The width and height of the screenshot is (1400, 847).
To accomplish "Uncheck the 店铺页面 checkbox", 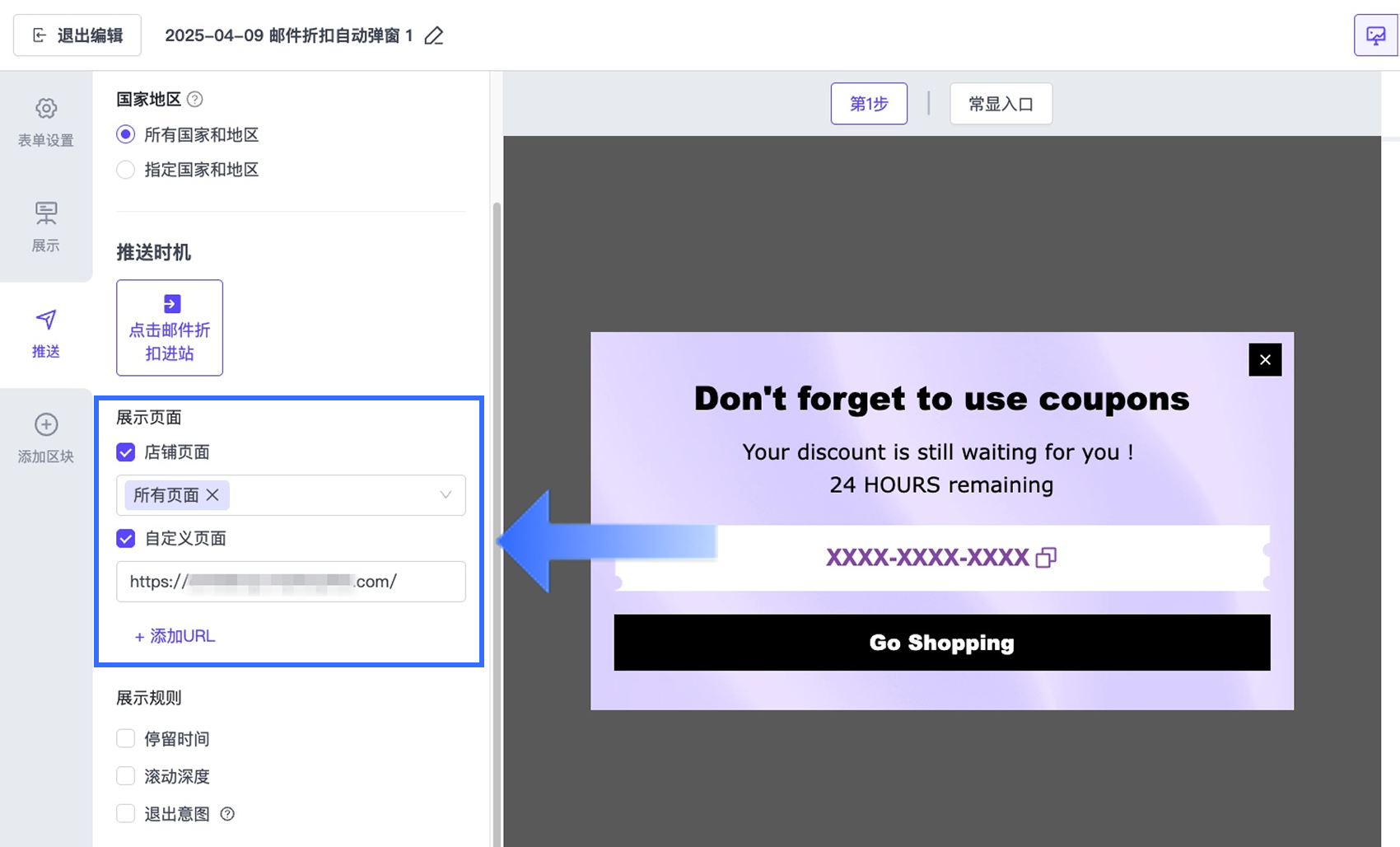I will (x=125, y=452).
